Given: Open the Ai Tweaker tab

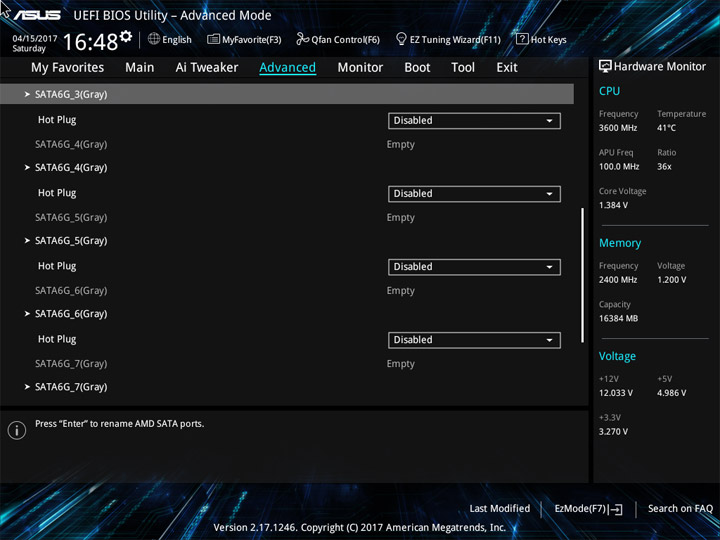Looking at the screenshot, I should pyautogui.click(x=207, y=68).
